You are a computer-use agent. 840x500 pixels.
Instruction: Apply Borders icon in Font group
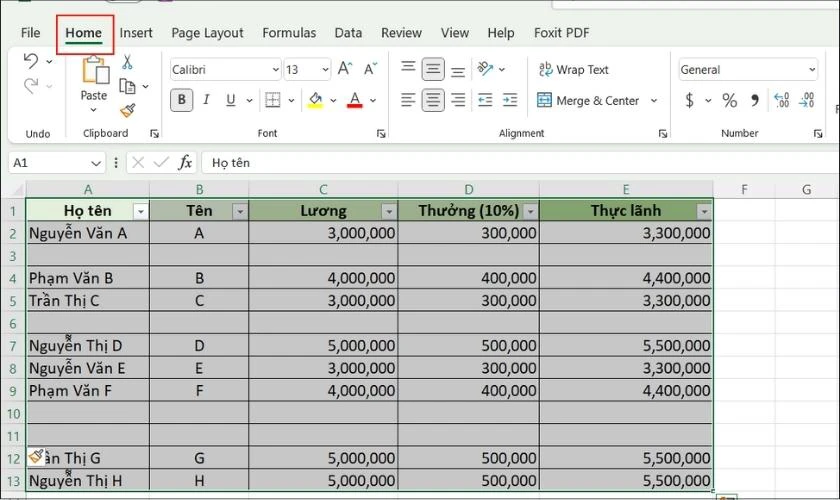(273, 100)
